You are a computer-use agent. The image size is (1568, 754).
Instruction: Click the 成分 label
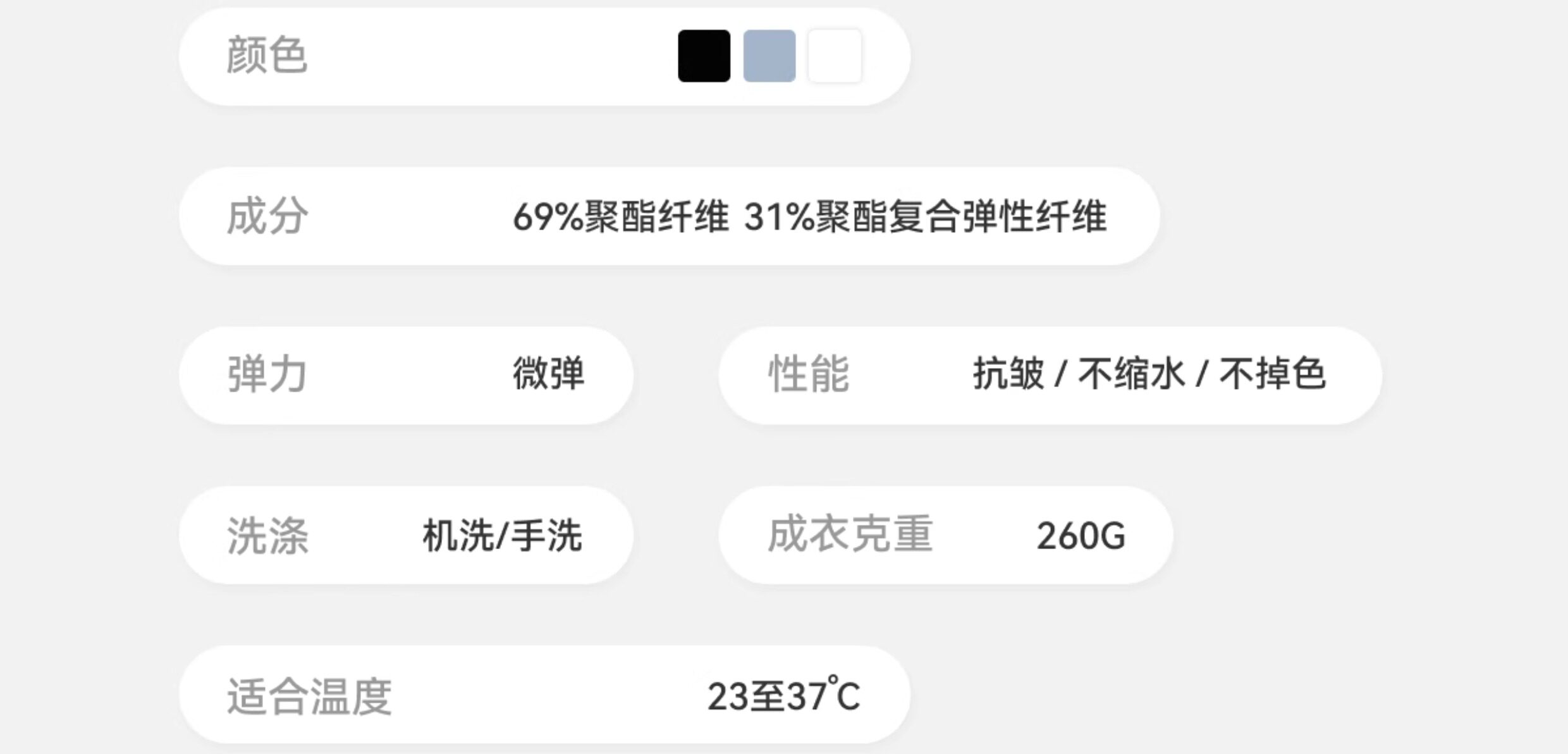click(267, 216)
